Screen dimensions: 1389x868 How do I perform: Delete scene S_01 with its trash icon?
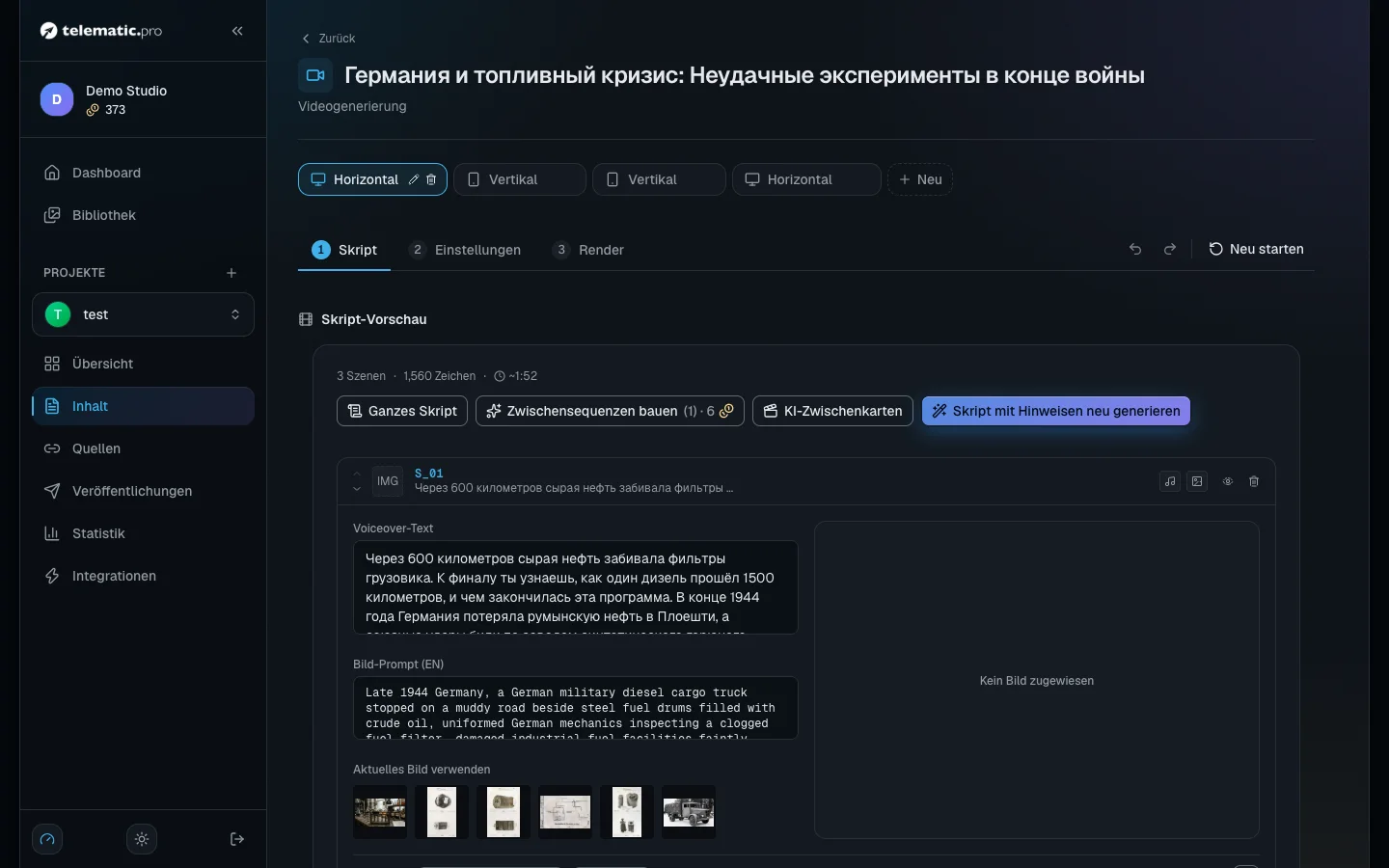pos(1254,481)
